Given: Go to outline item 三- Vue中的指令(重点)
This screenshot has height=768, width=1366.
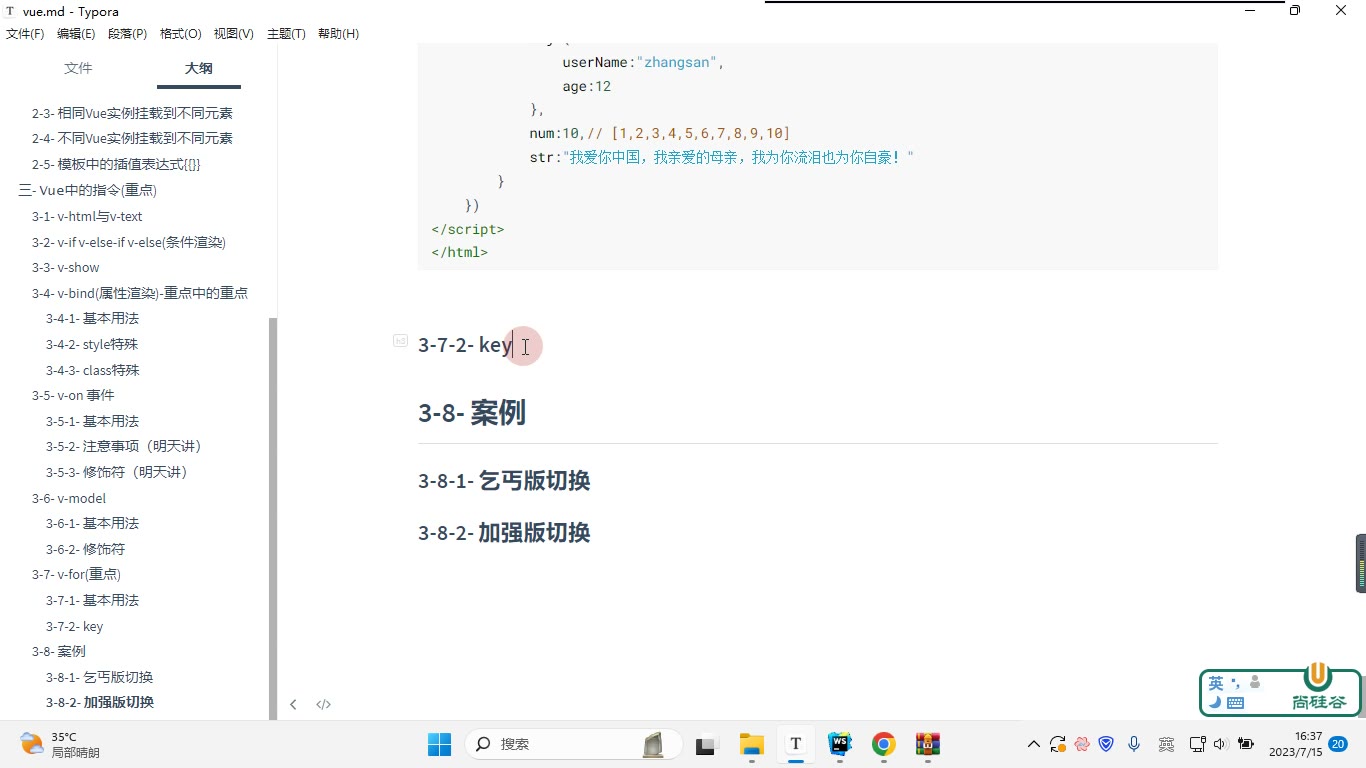Looking at the screenshot, I should (x=88, y=190).
